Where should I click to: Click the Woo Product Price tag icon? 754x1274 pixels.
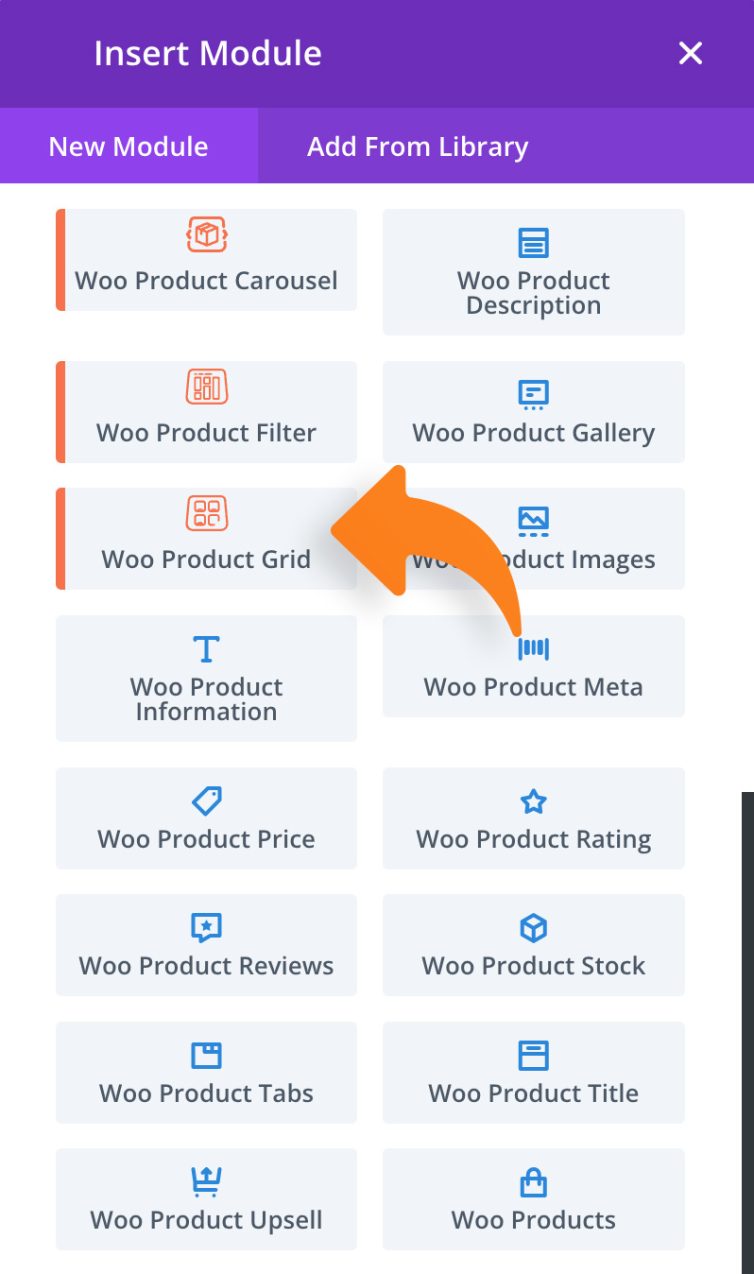click(x=206, y=800)
